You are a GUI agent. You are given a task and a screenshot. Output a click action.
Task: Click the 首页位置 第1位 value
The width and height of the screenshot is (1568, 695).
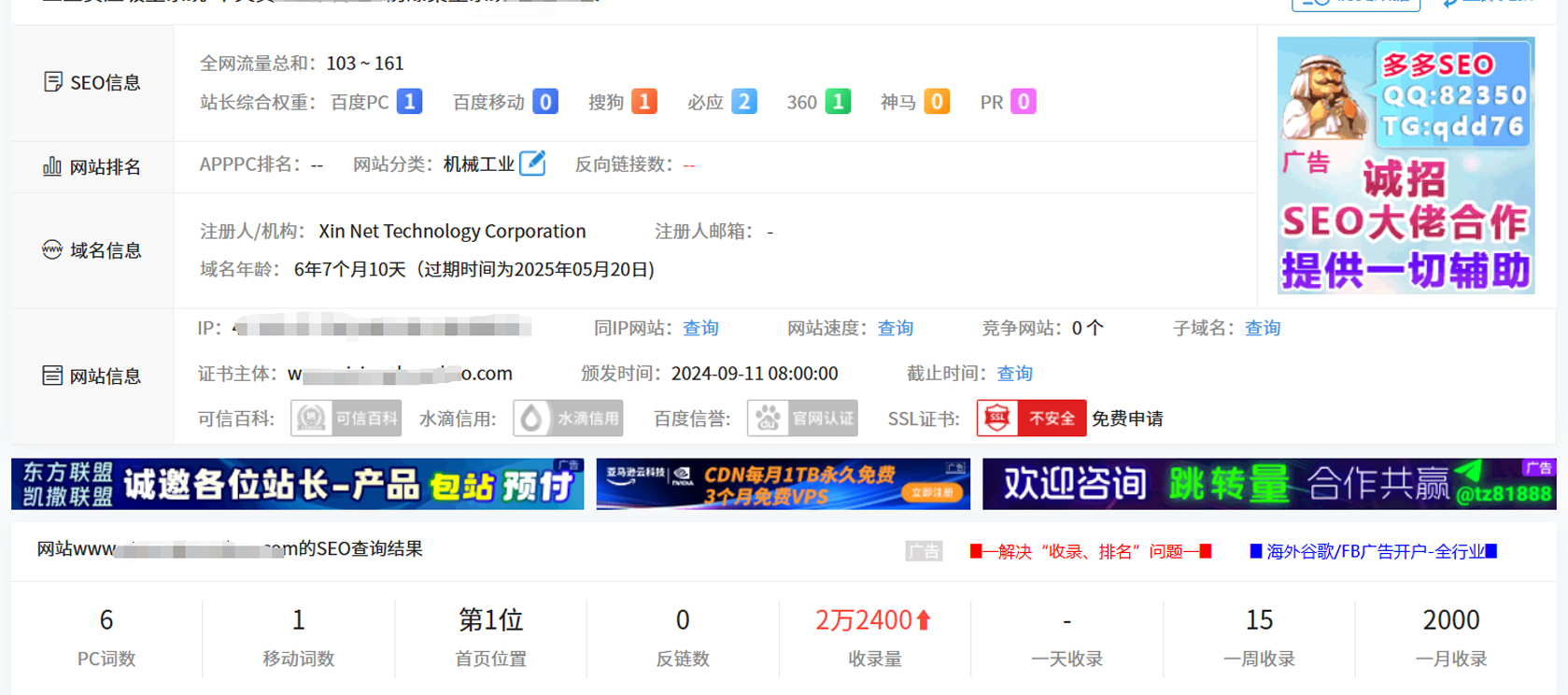coord(490,619)
